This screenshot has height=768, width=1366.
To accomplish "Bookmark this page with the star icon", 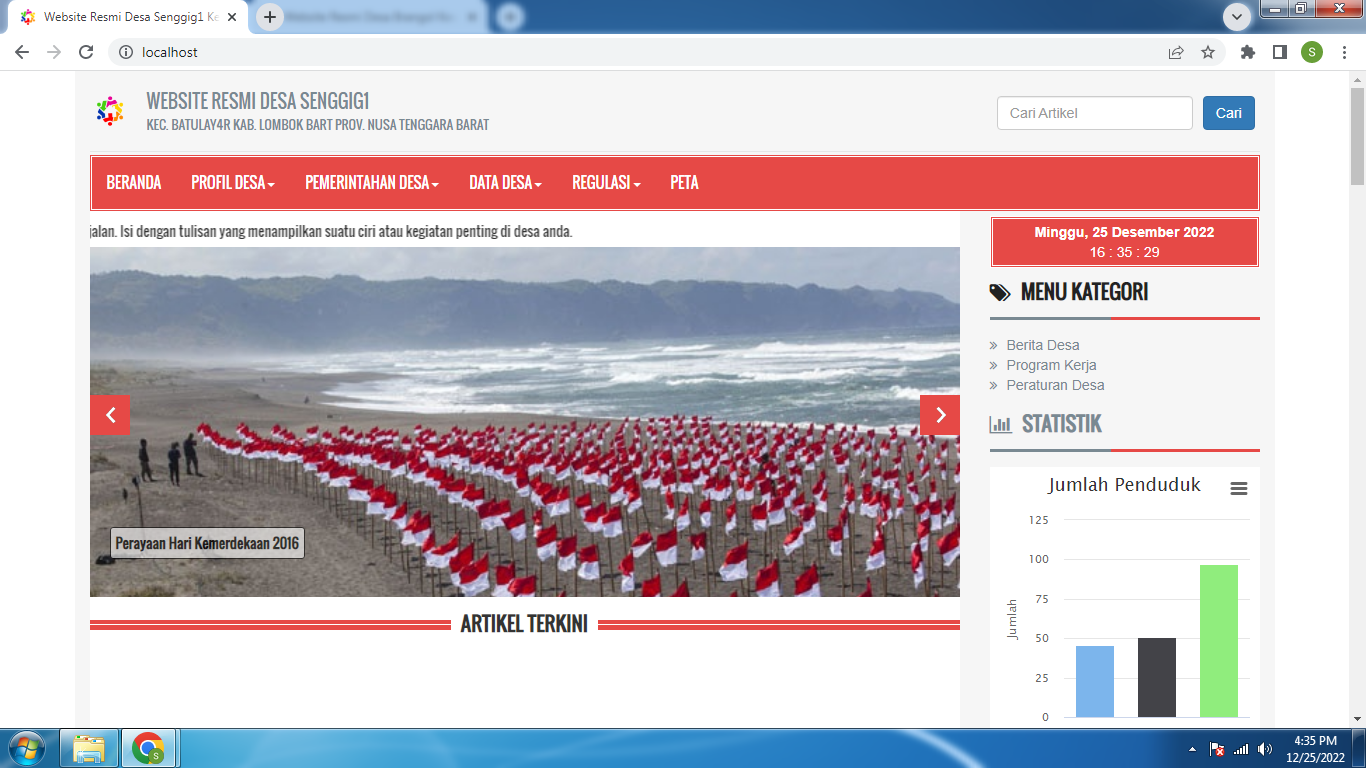I will click(x=1208, y=53).
